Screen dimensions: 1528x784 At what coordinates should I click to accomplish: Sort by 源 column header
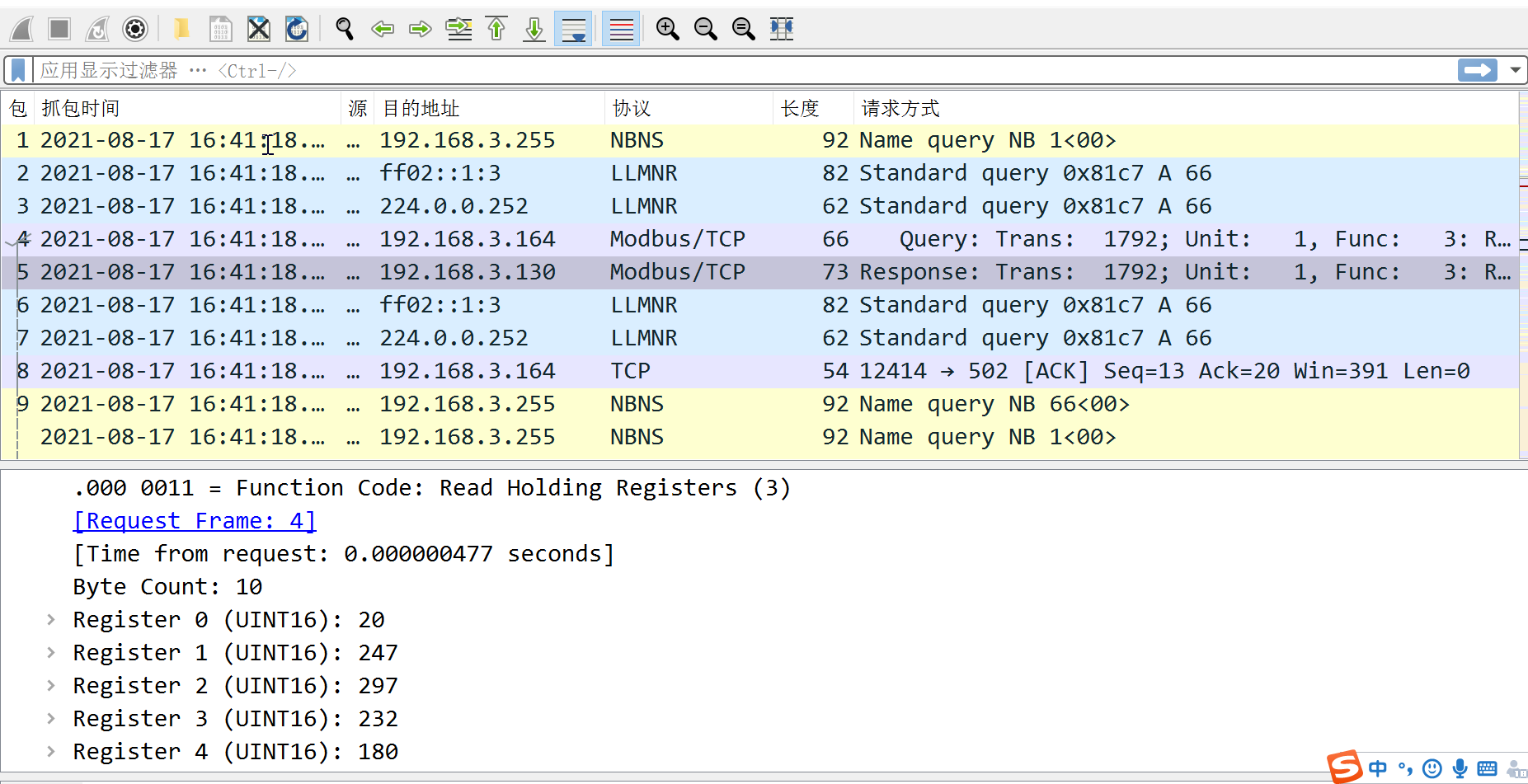pyautogui.click(x=358, y=108)
